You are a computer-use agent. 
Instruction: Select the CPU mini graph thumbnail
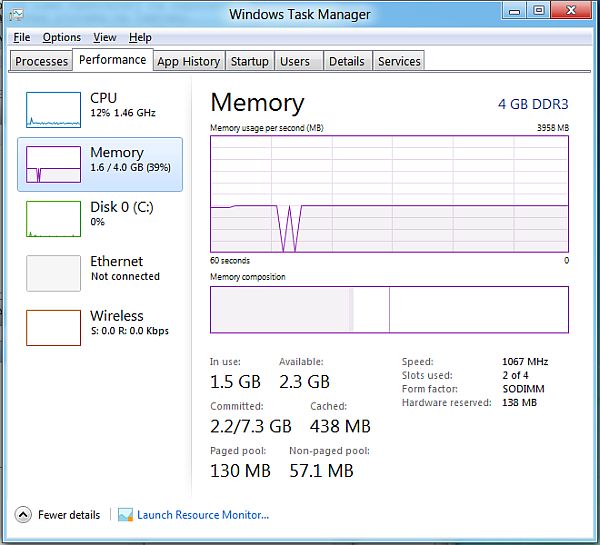coord(53,109)
